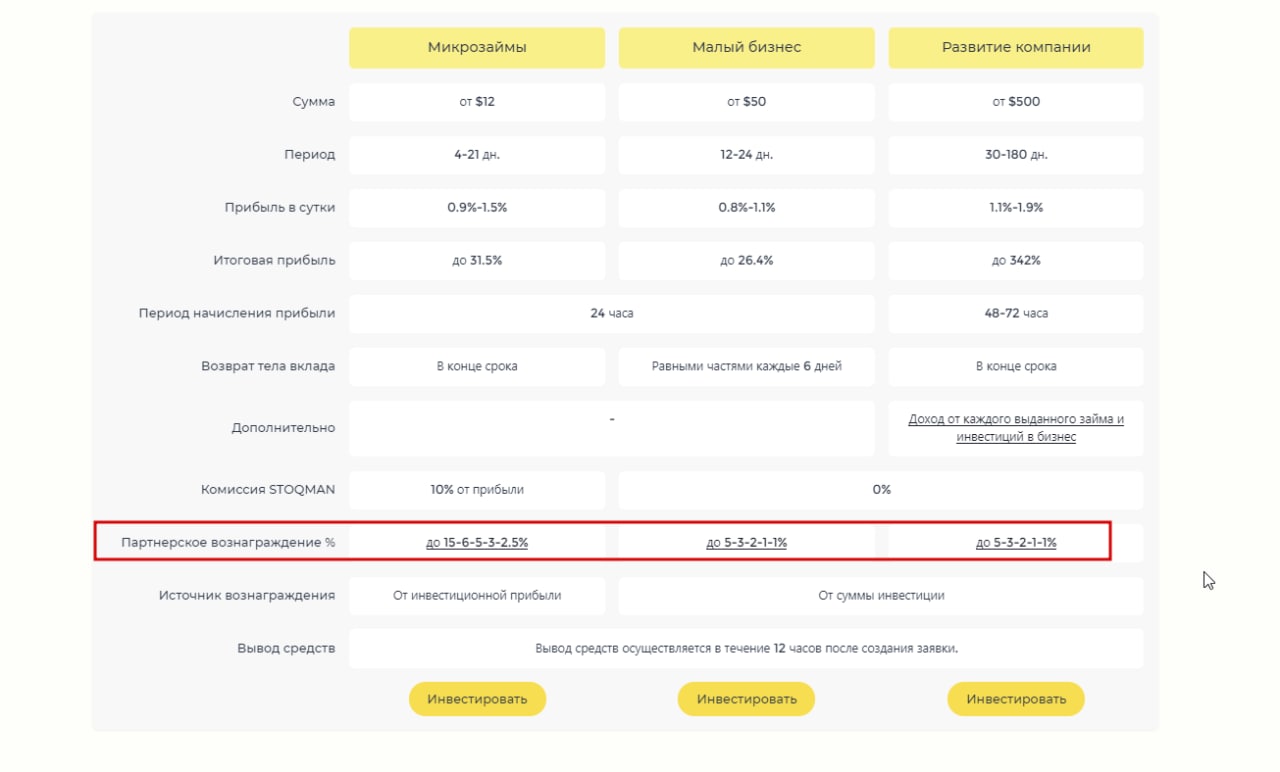Select the Развитие компании plan header
Viewport: 1280px width, 772px height.
[x=1016, y=47]
